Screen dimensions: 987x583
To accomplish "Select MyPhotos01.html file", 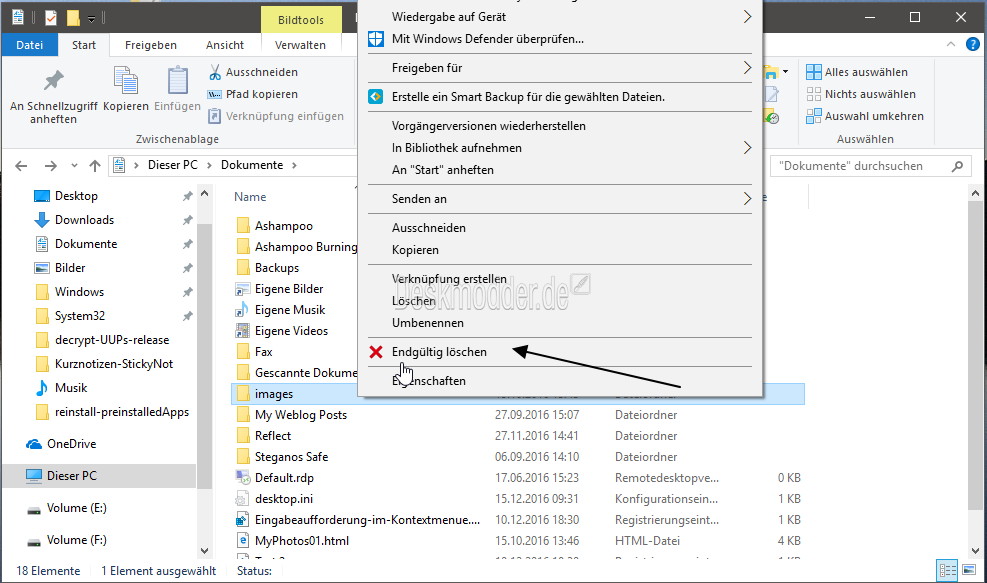I will pyautogui.click(x=302, y=541).
